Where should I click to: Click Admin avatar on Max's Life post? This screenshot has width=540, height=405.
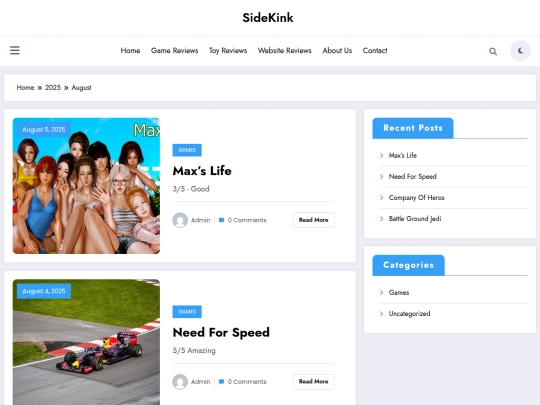coord(180,220)
